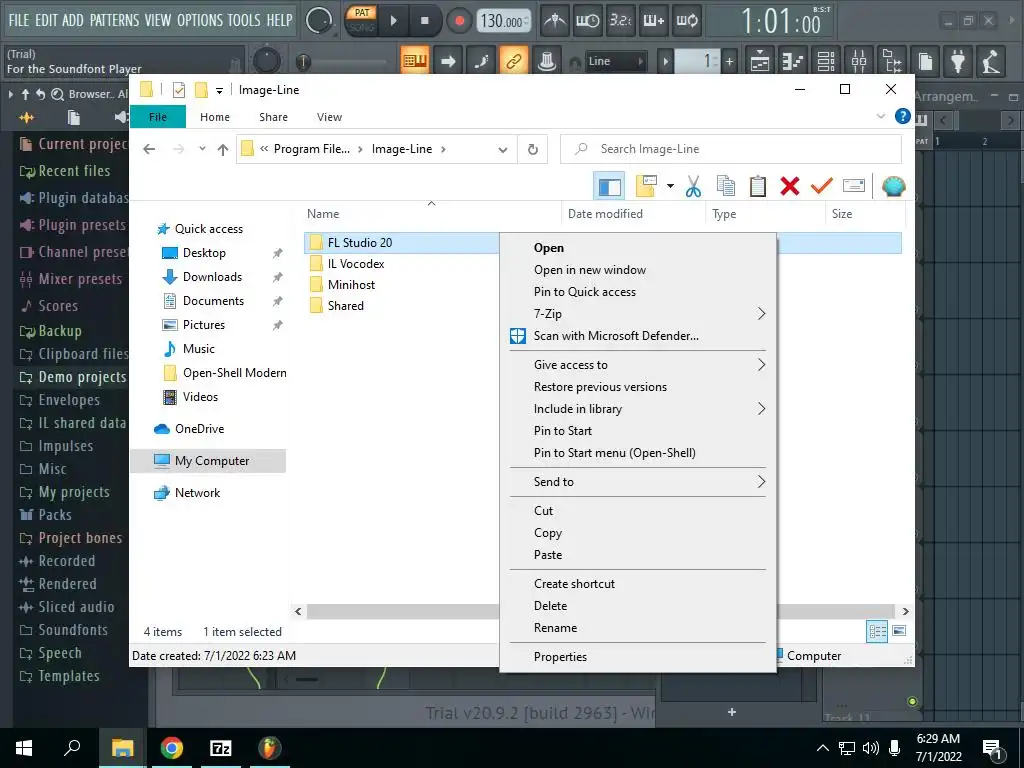Click the FL Studio play button
Image resolution: width=1024 pixels, height=768 pixels.
[x=393, y=21]
